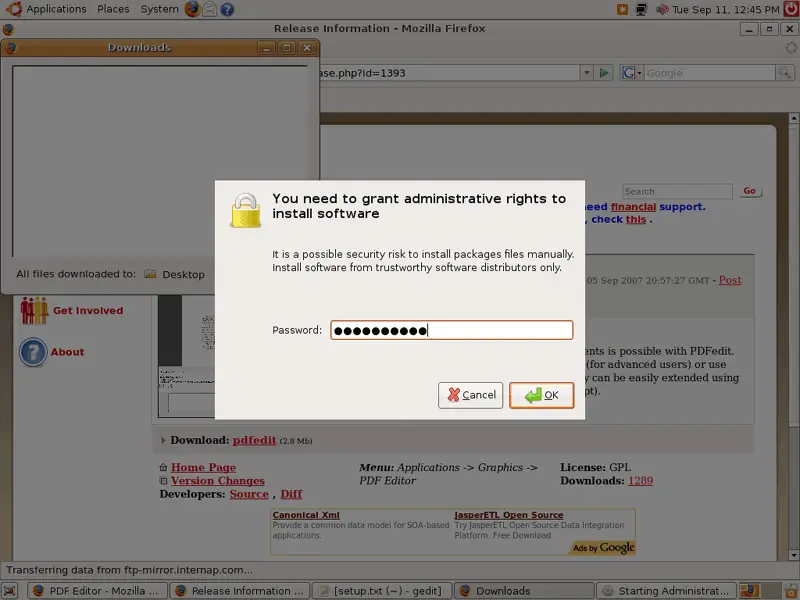Click the workspace switcher in bottom panel
Viewport: 800px width, 600px height.
click(x=760, y=591)
